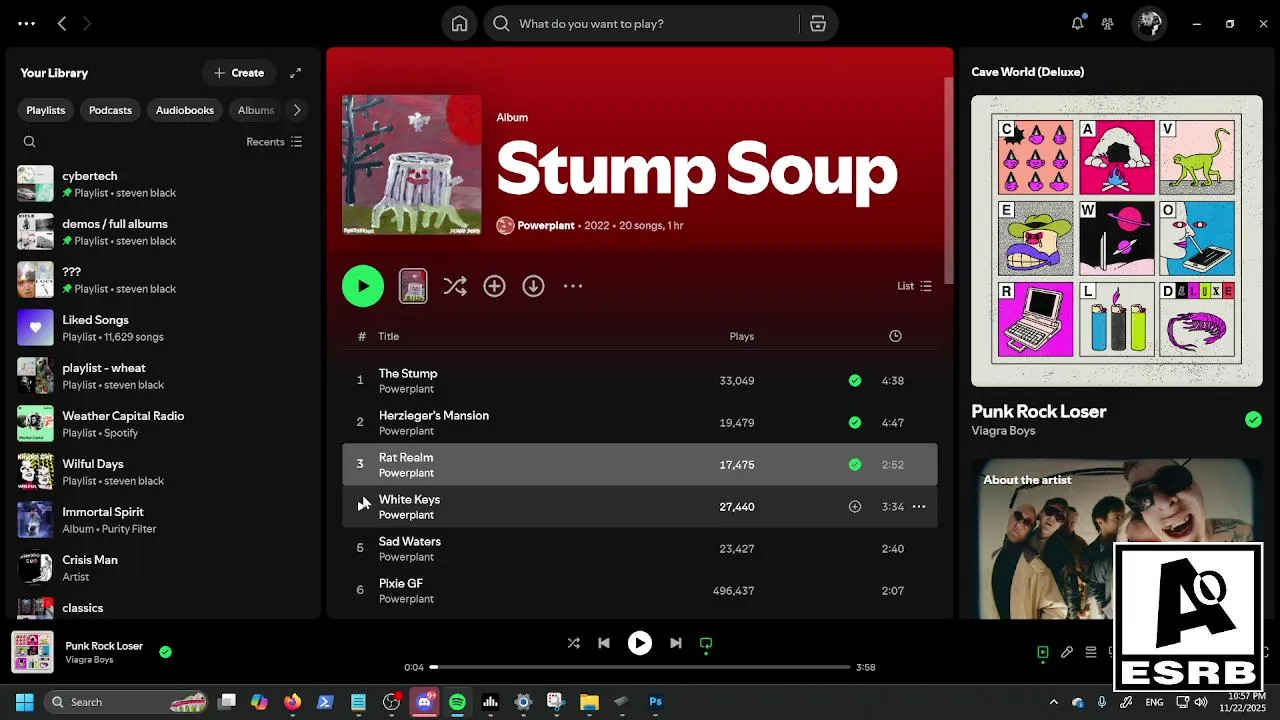The image size is (1280, 720).
Task: Play the current song in player bar
Action: click(x=640, y=643)
